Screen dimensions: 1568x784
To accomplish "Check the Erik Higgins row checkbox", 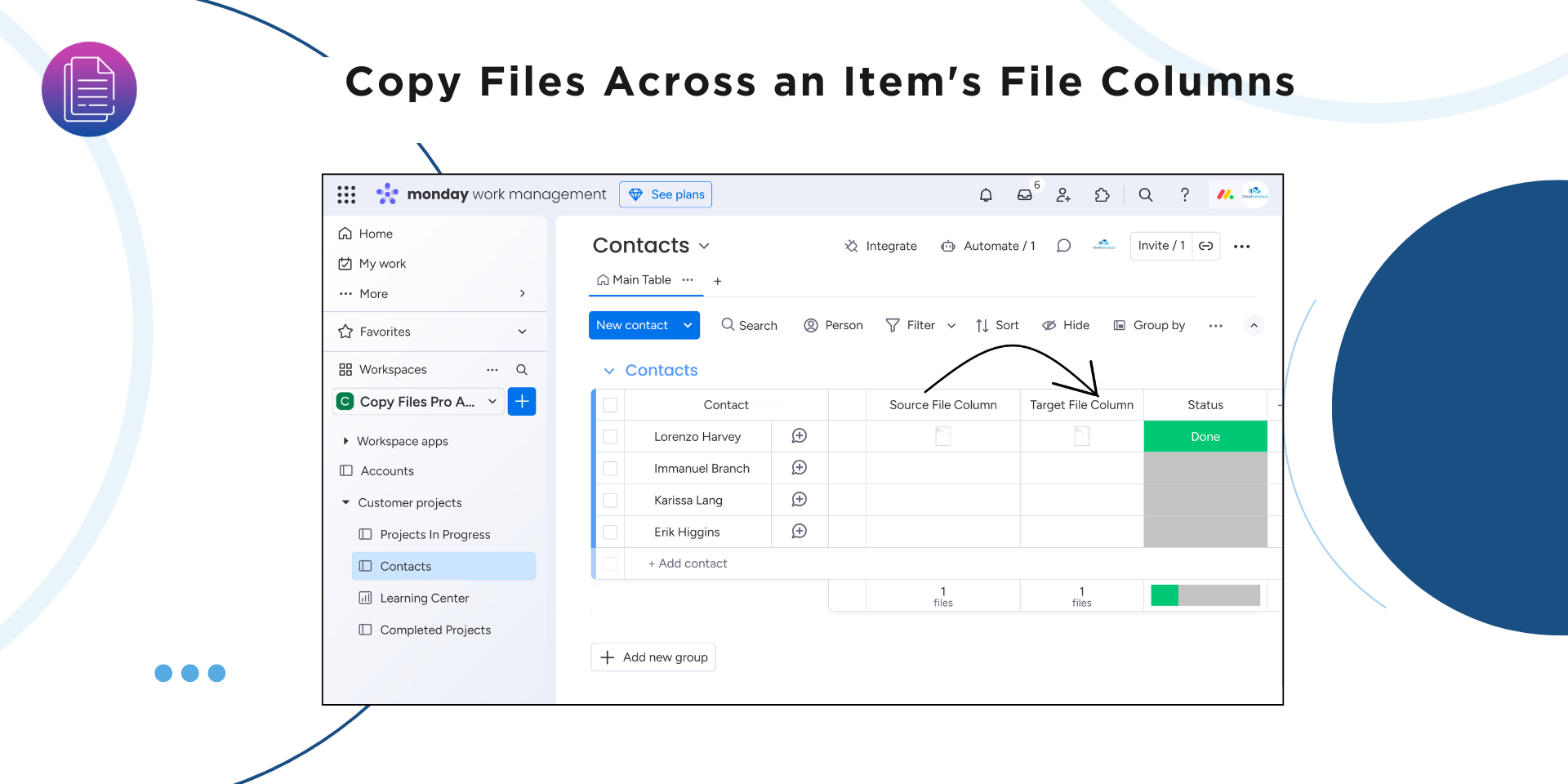I will pyautogui.click(x=610, y=532).
